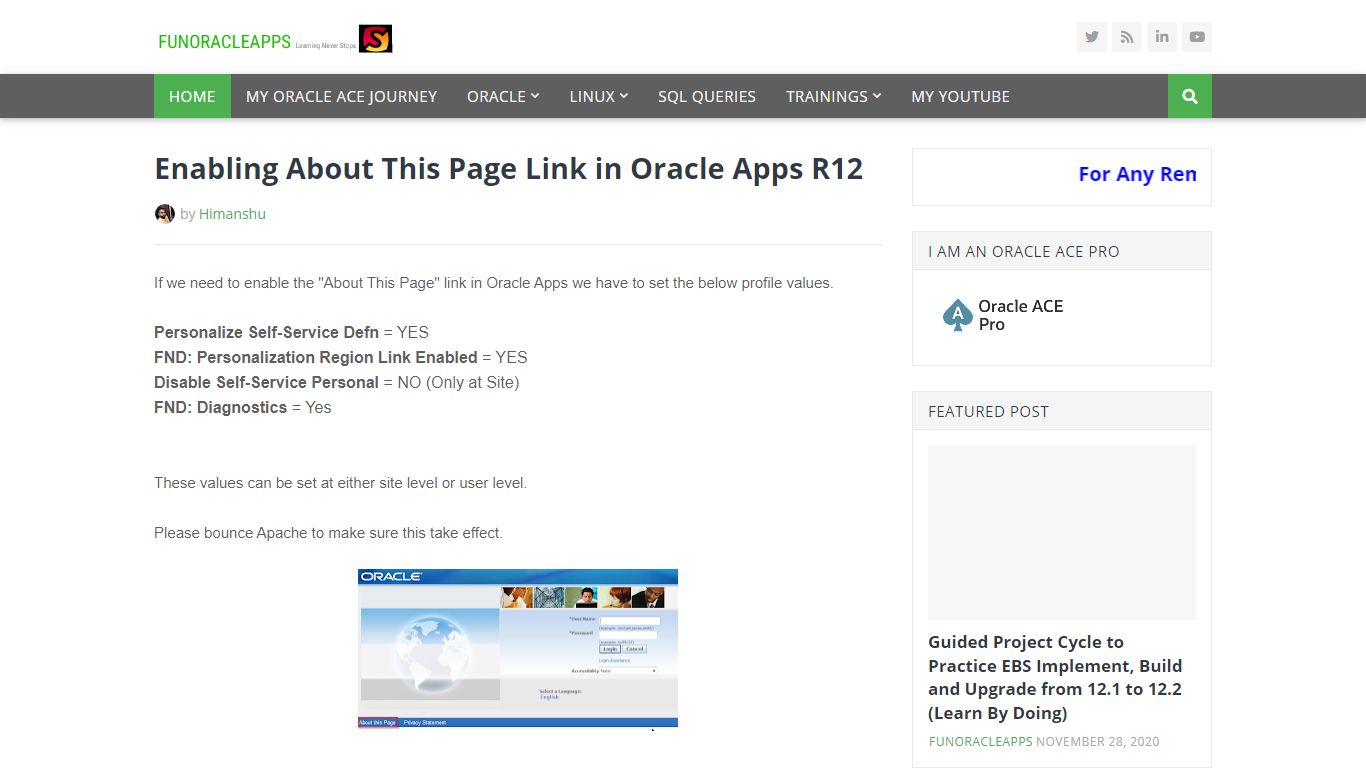Click the NOVEMBER 28, 2020 date
This screenshot has width=1366, height=768.
point(1098,742)
